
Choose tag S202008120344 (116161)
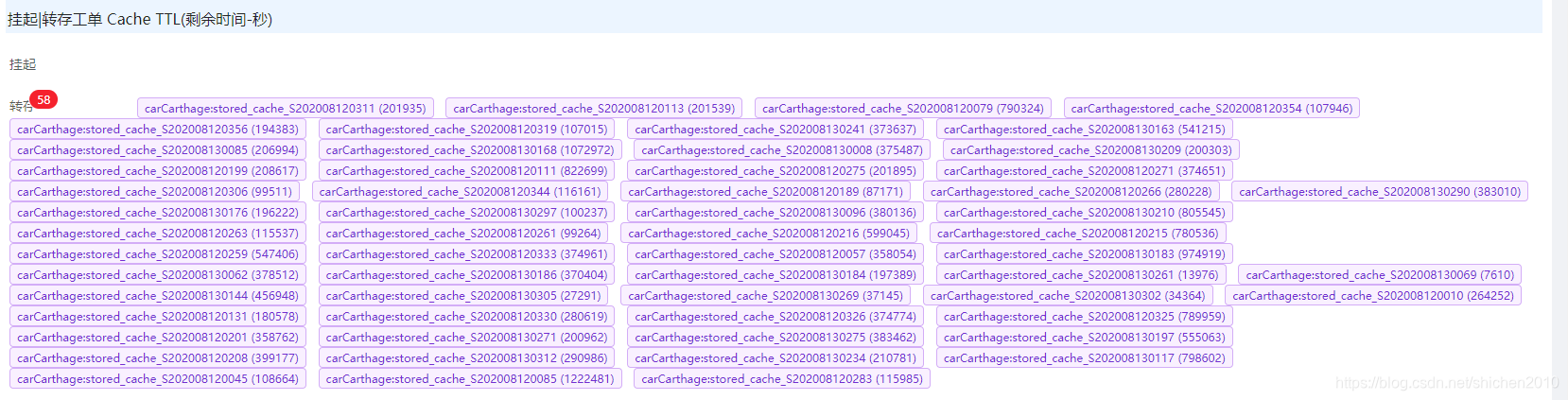(x=461, y=192)
